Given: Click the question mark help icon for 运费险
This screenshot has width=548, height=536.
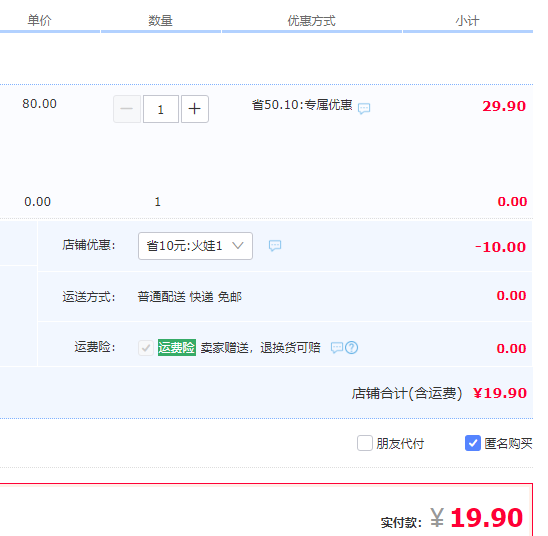Looking at the screenshot, I should click(x=351, y=348).
